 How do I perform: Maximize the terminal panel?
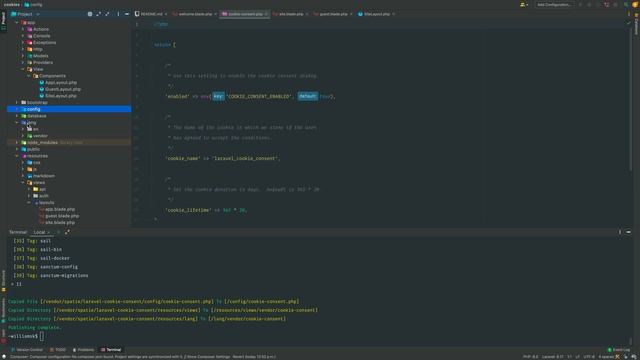tap(67, 232)
